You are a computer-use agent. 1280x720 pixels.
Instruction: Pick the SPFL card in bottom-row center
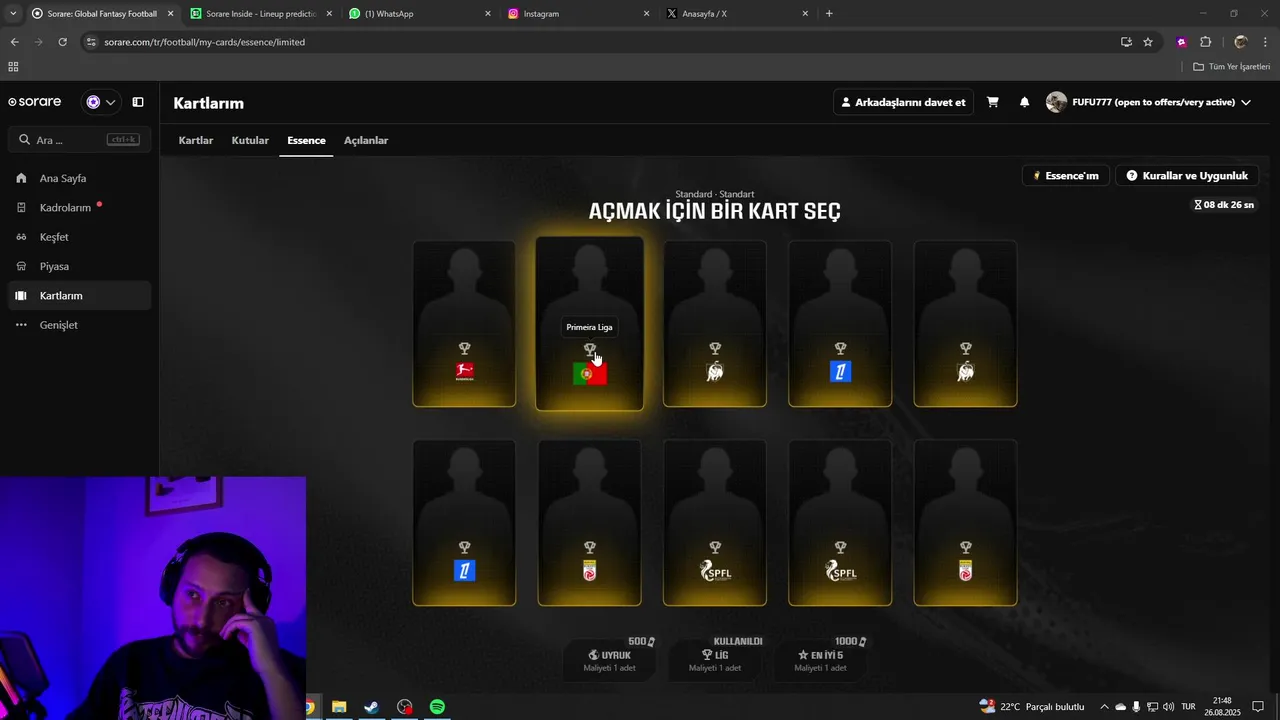click(715, 523)
